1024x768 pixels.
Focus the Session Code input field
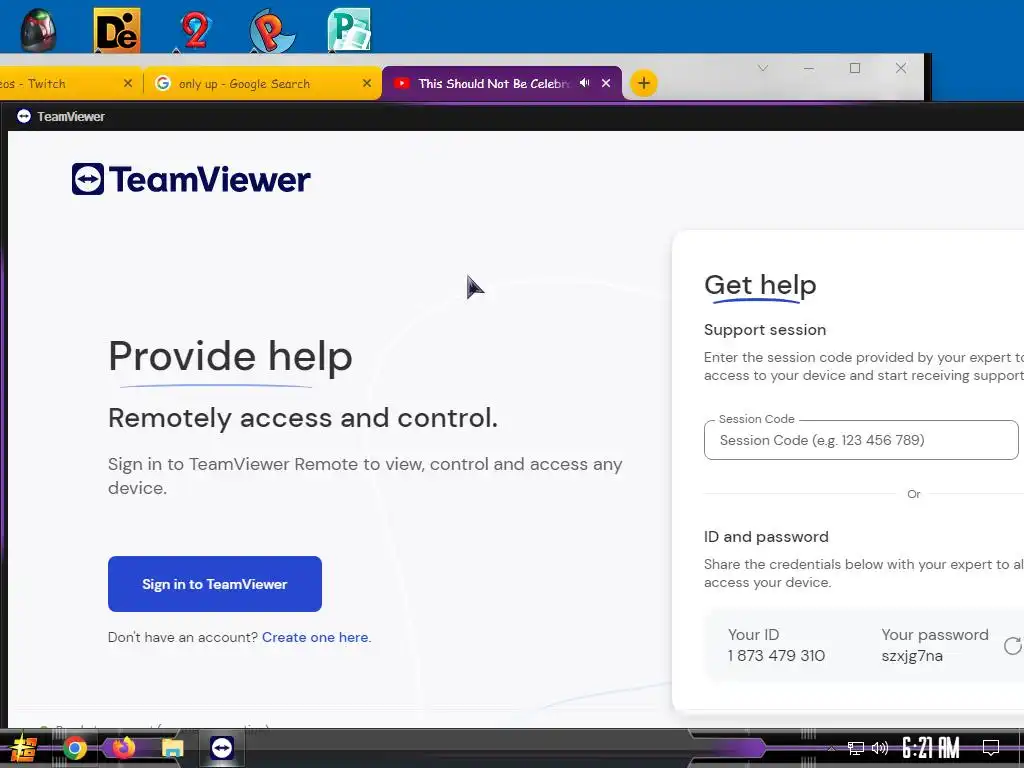(861, 440)
